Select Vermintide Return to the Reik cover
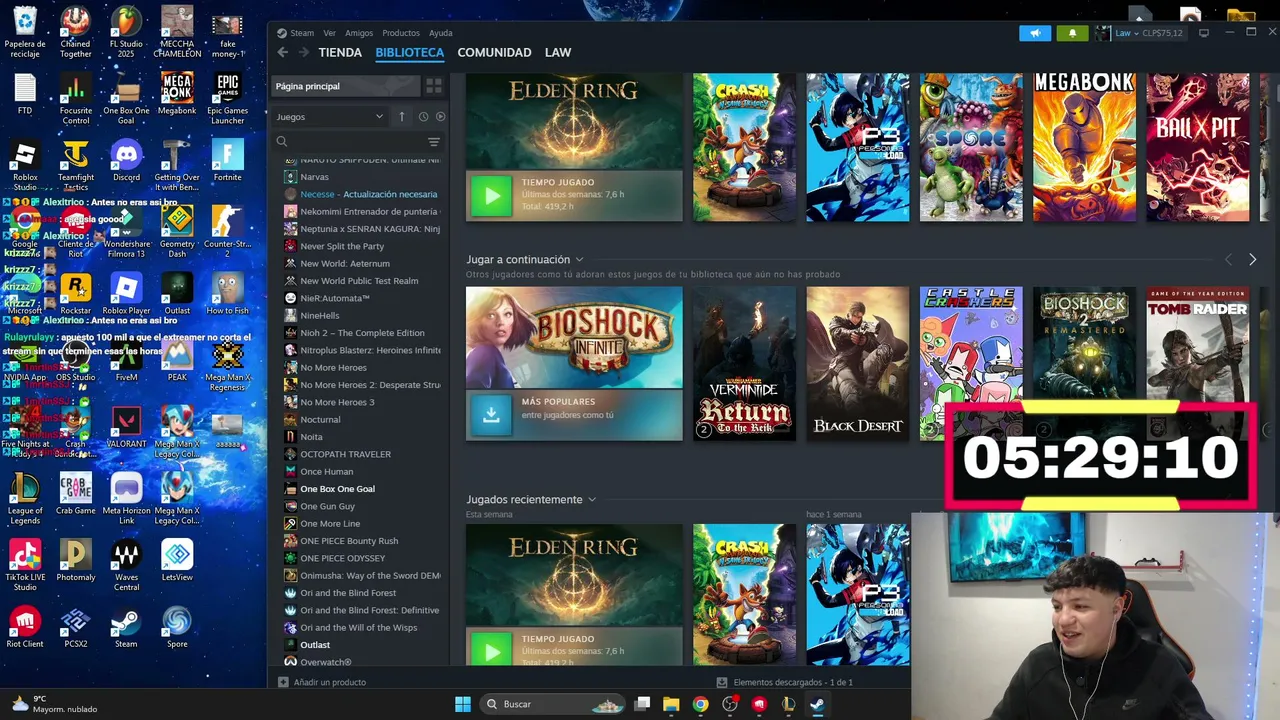The height and width of the screenshot is (720, 1280). coord(745,364)
